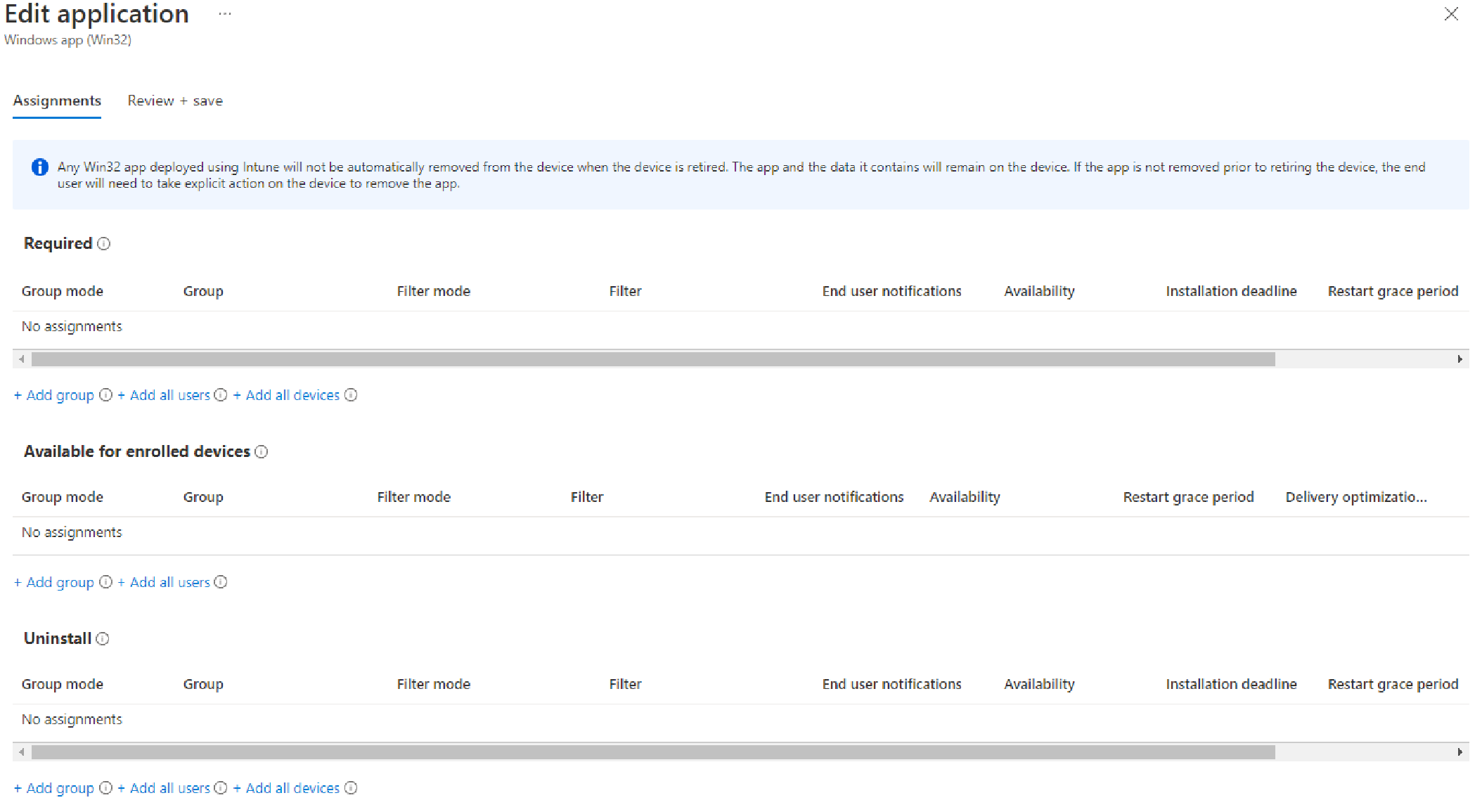The height and width of the screenshot is (812, 1482).
Task: Close the Edit application pane
Action: pos(1451,14)
